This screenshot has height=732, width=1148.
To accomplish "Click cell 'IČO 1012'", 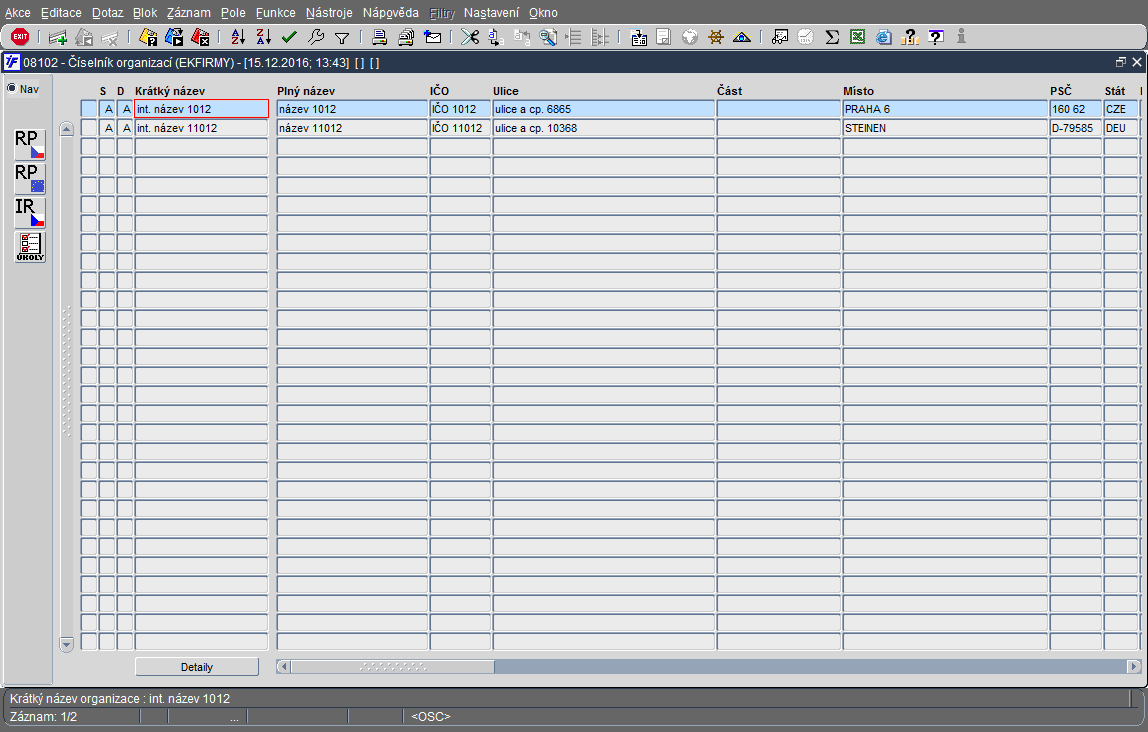I will [460, 109].
